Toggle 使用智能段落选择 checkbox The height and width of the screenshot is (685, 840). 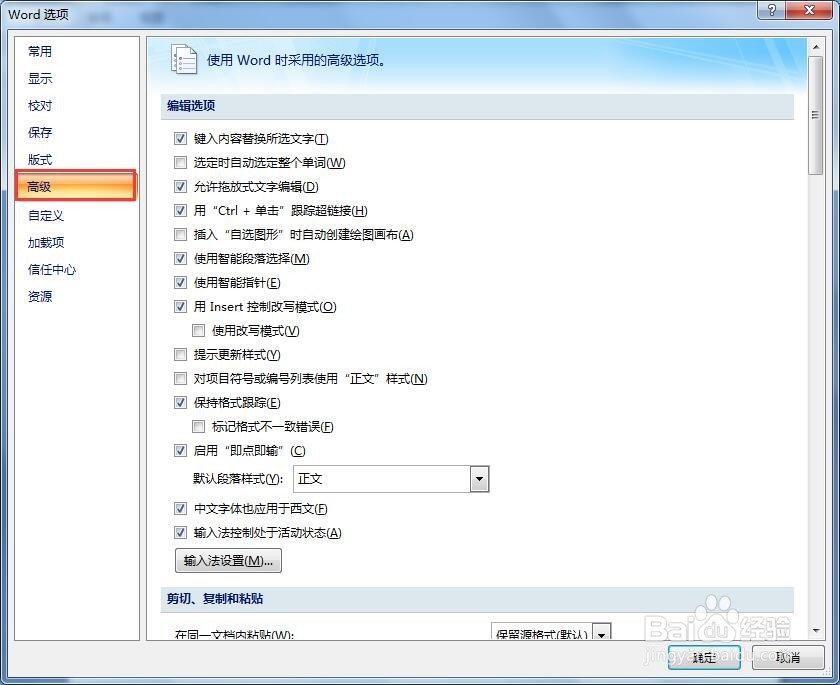tap(181, 259)
